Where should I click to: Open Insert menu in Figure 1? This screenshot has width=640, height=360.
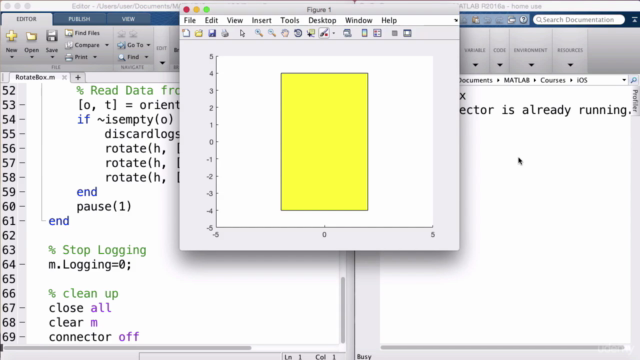click(x=261, y=20)
